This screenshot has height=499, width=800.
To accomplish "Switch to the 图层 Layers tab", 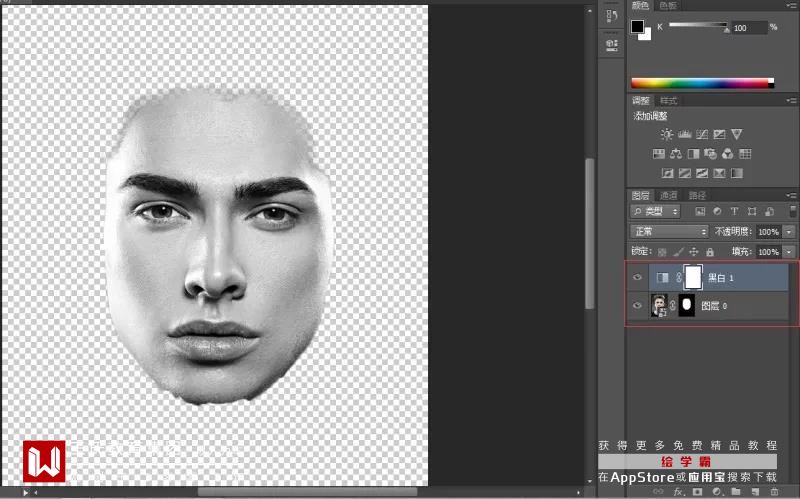I will point(640,195).
